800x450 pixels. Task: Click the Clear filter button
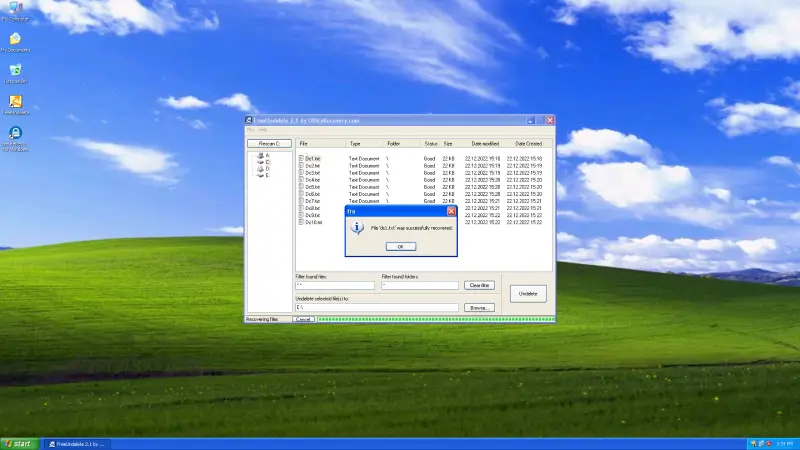479,285
